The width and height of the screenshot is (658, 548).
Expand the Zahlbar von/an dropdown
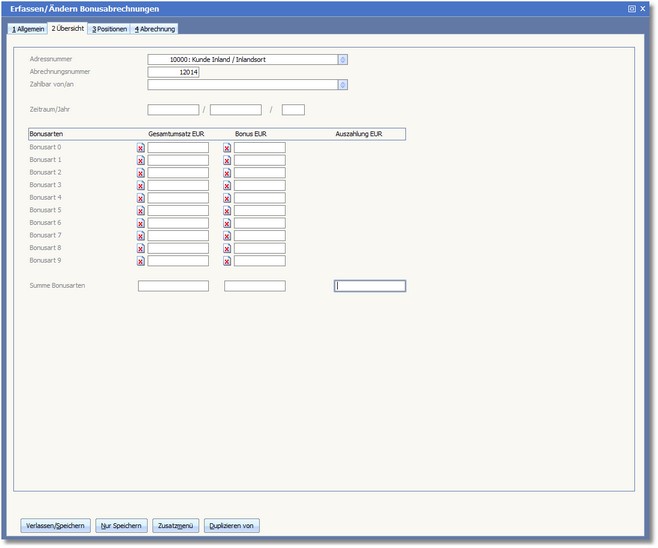click(343, 85)
